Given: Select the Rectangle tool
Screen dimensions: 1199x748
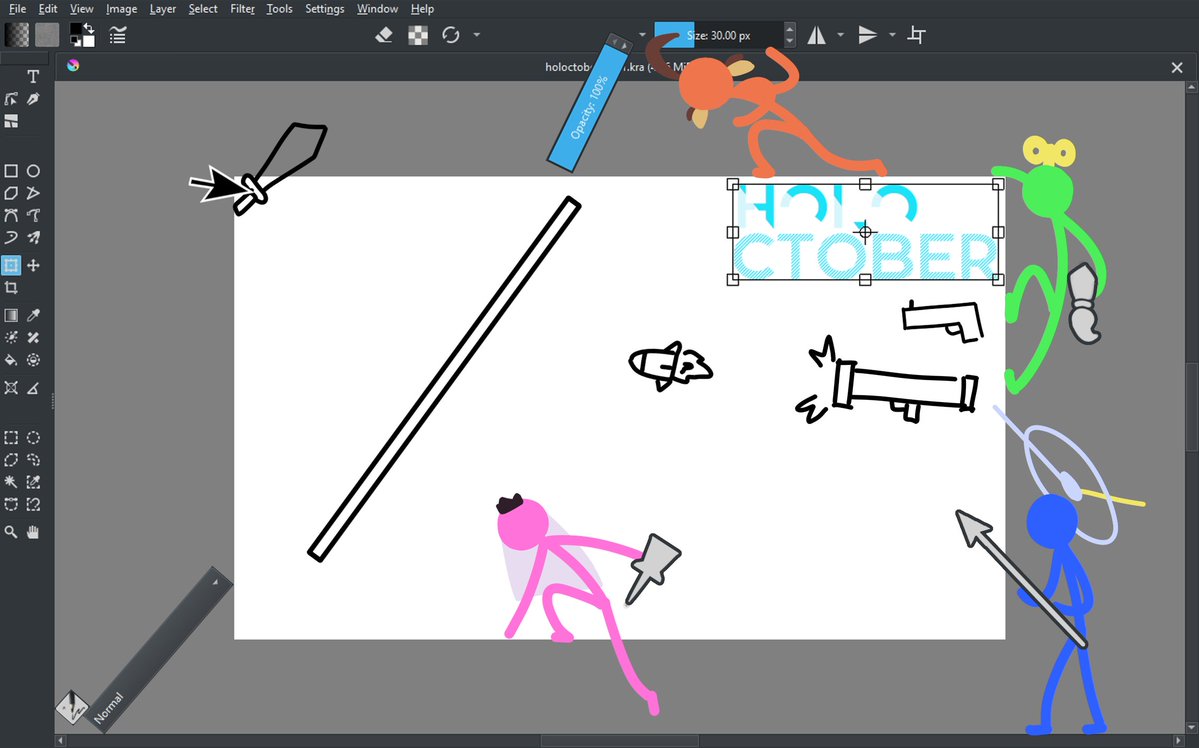Looking at the screenshot, I should [11, 171].
